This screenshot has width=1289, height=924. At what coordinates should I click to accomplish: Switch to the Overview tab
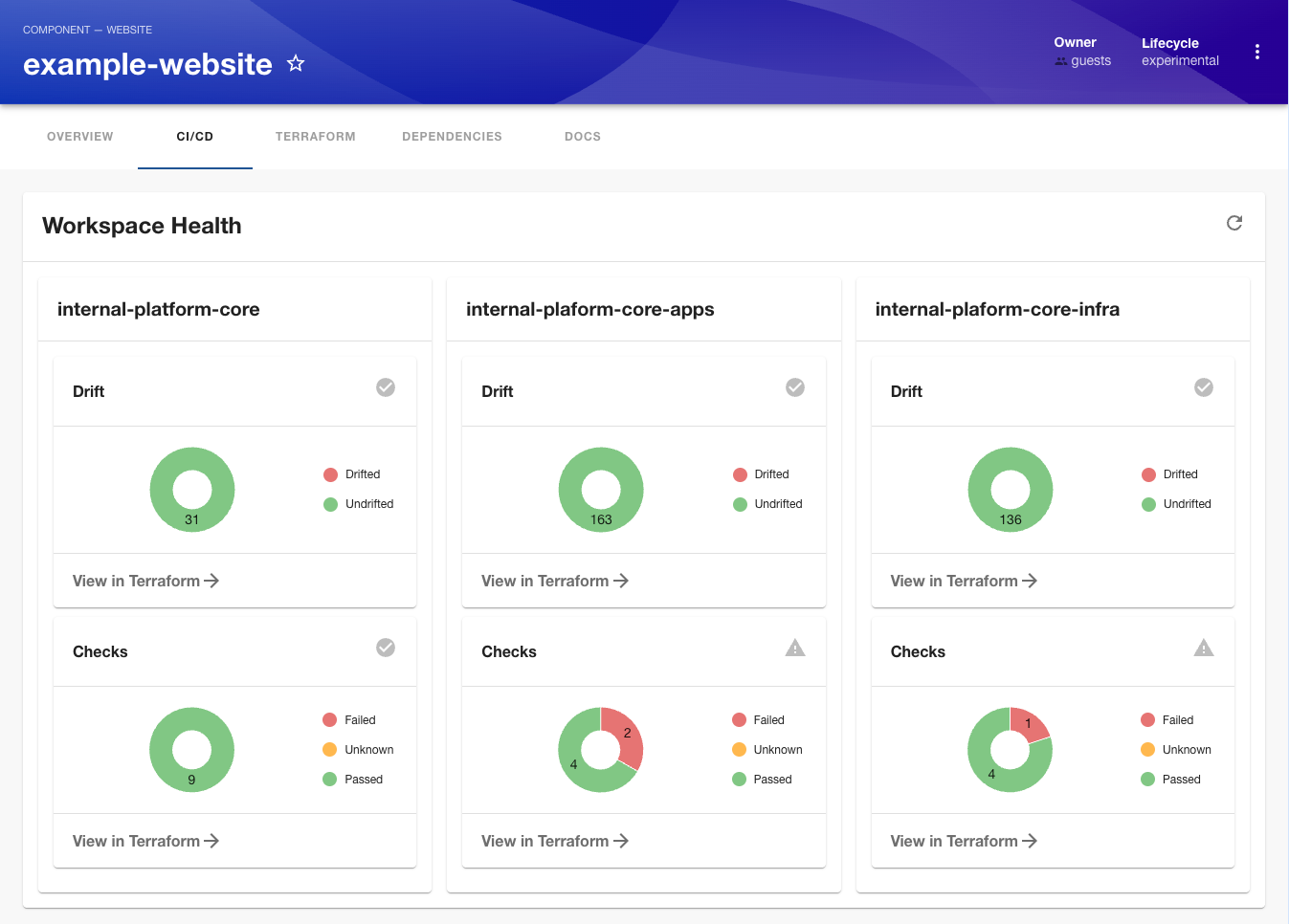point(79,136)
